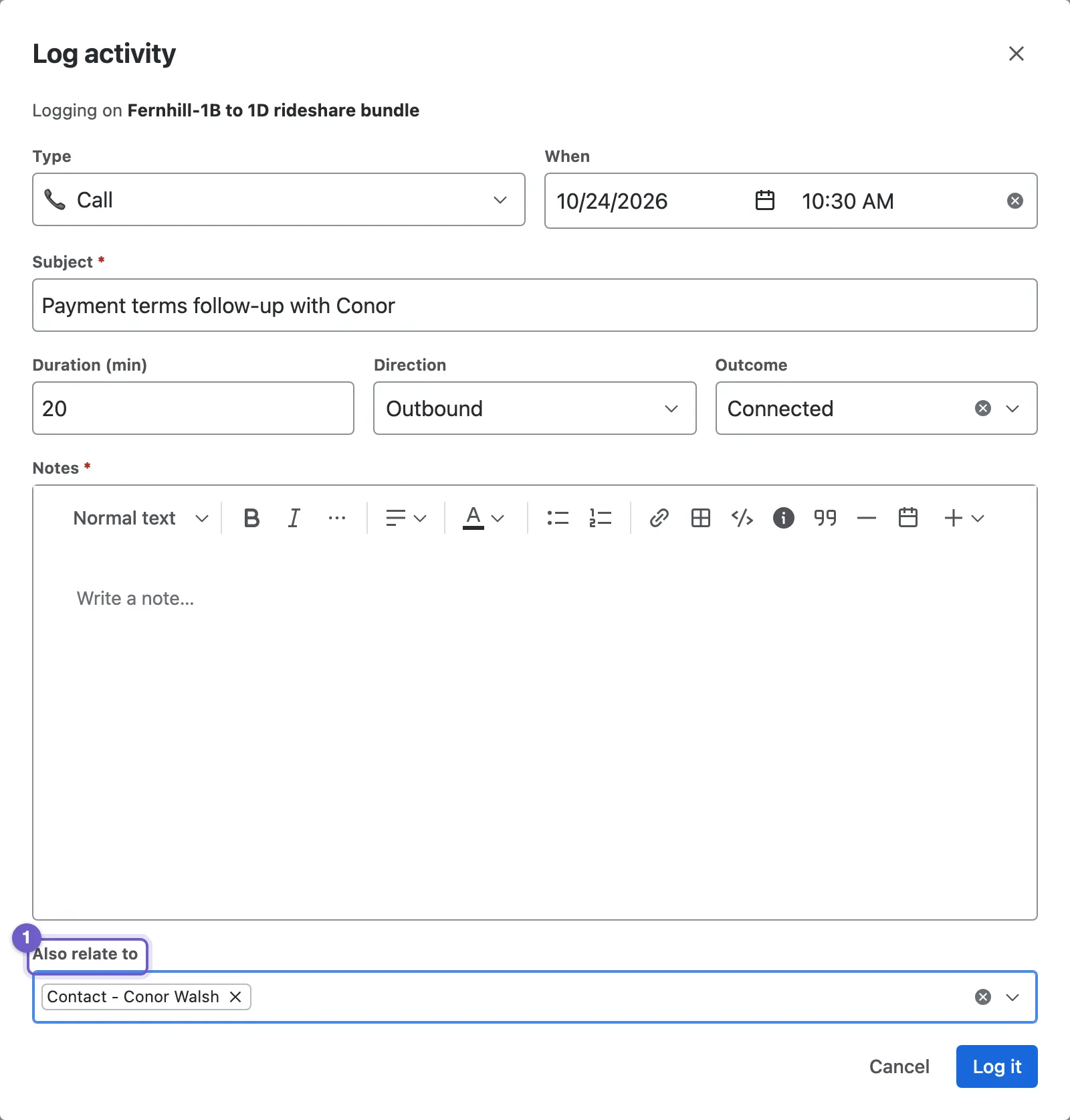Screen dimensions: 1070x1120
Task: Open the Type dropdown showing Call
Action: click(x=279, y=199)
